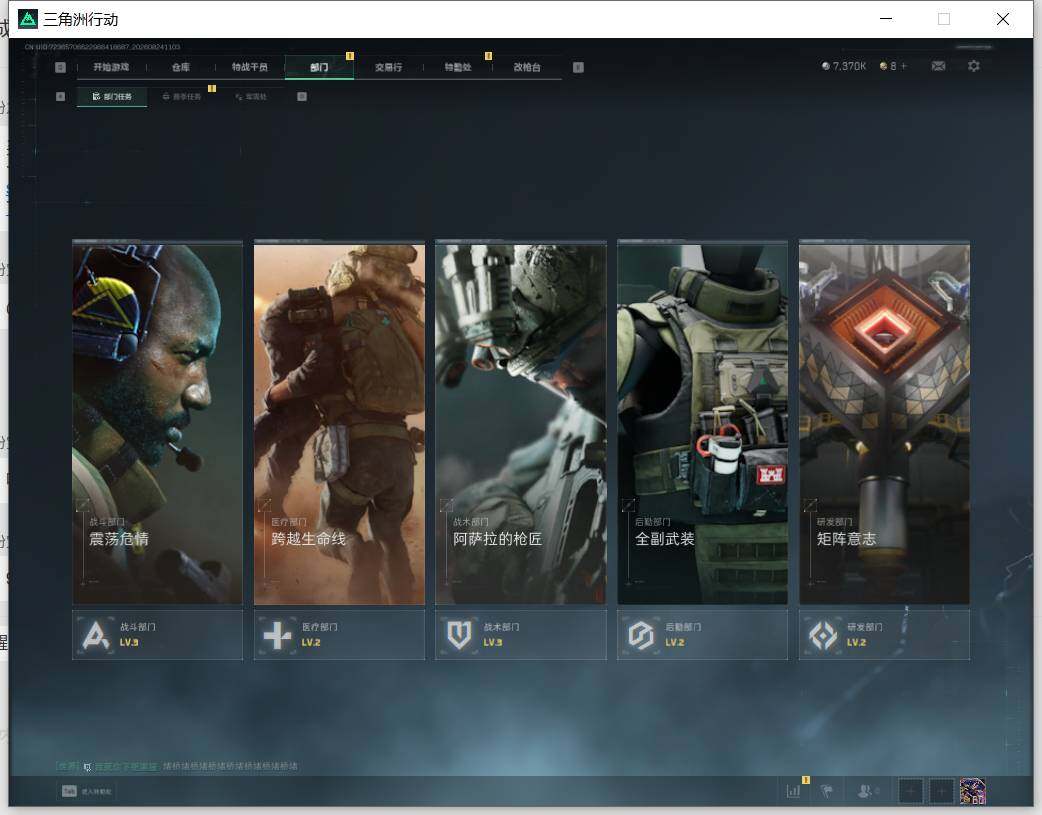
Task: Open the second sub-tab with yellow badge
Action: click(x=181, y=96)
